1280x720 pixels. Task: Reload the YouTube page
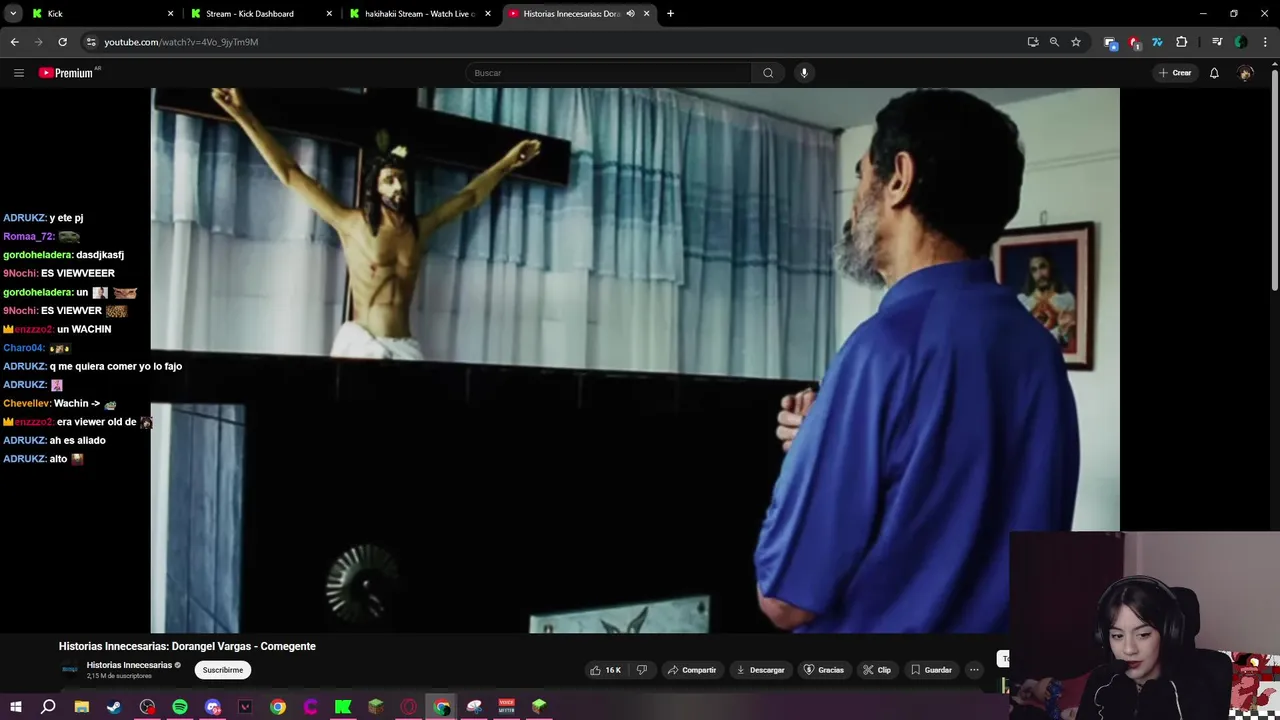(62, 42)
